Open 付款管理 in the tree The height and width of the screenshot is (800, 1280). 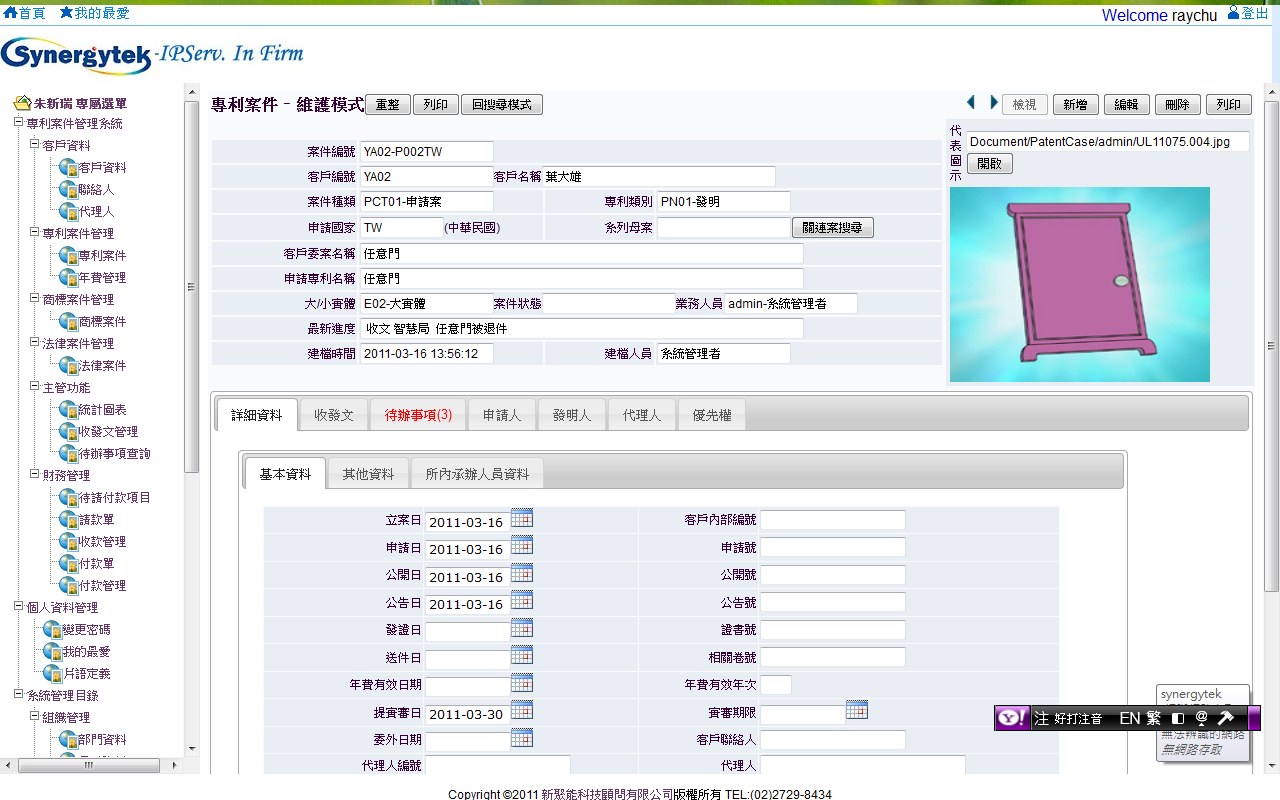click(102, 586)
